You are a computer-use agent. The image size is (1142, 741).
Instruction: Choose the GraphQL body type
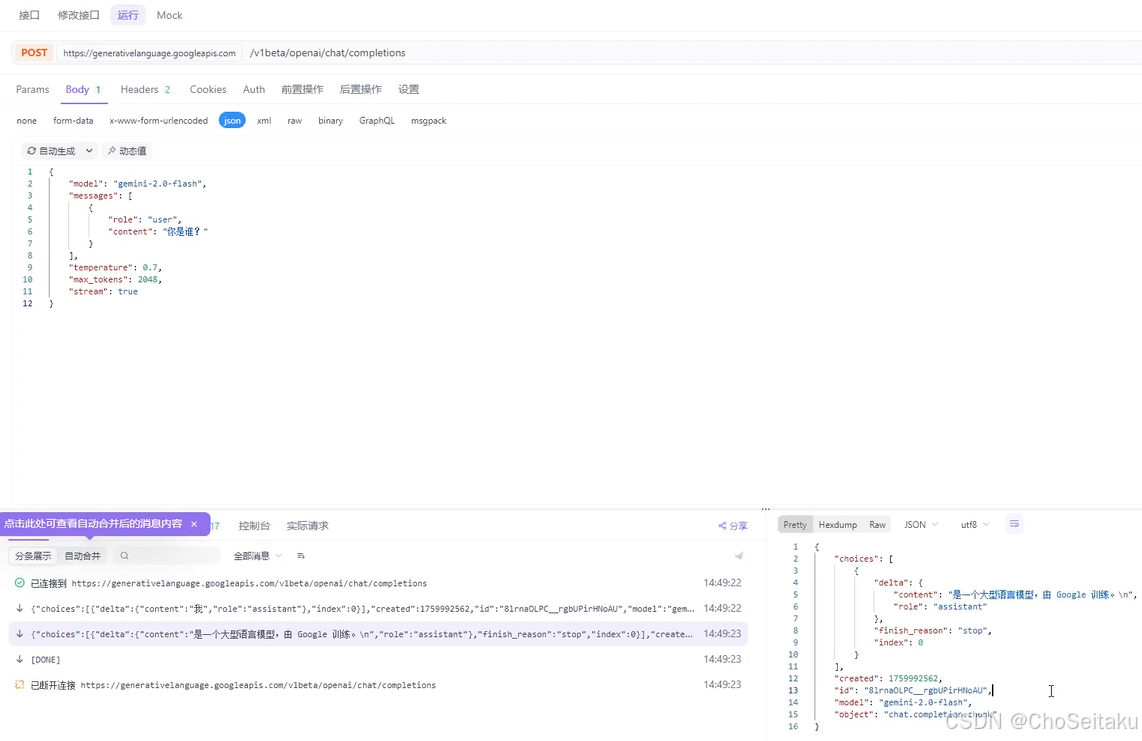(x=377, y=121)
